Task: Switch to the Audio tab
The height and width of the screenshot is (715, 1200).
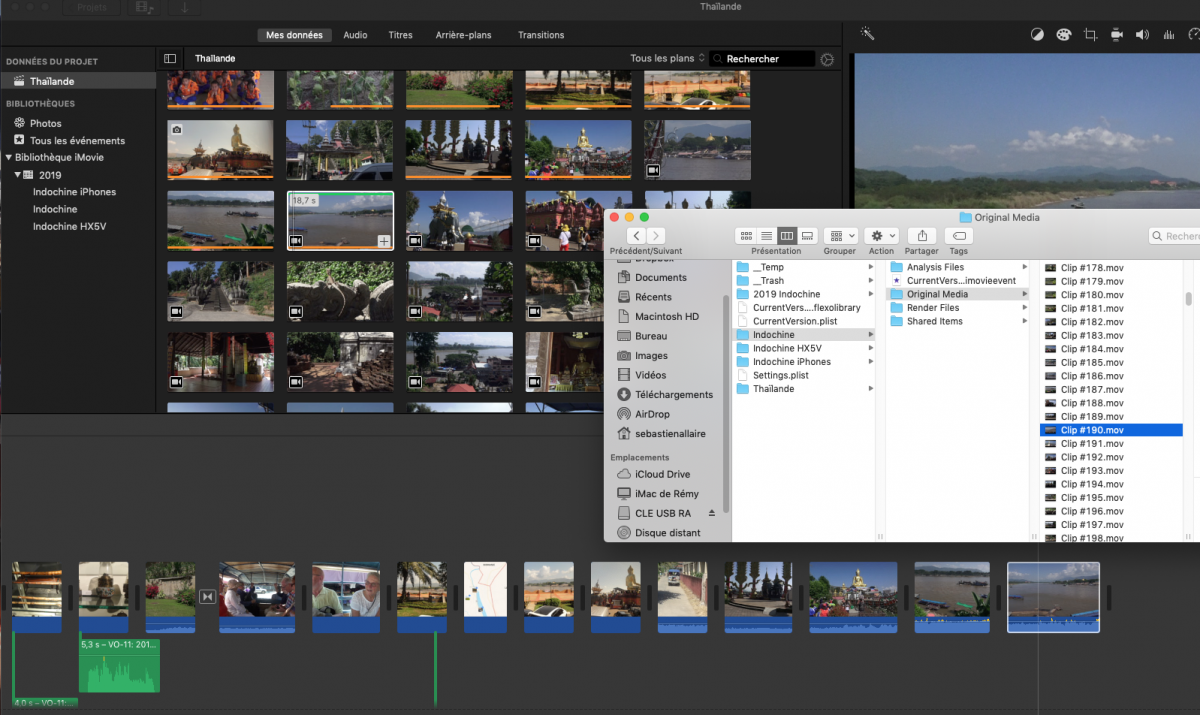Action: [355, 35]
